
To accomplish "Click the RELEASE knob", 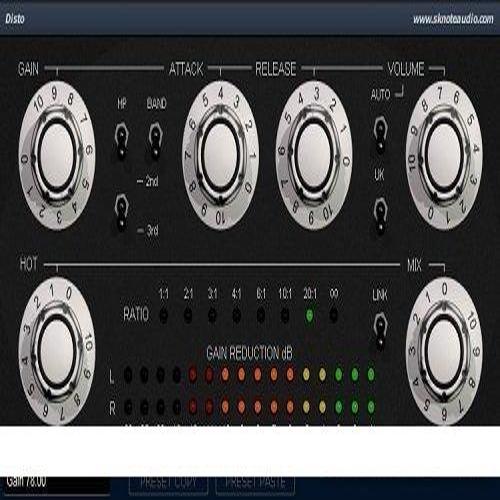I will coord(314,156).
